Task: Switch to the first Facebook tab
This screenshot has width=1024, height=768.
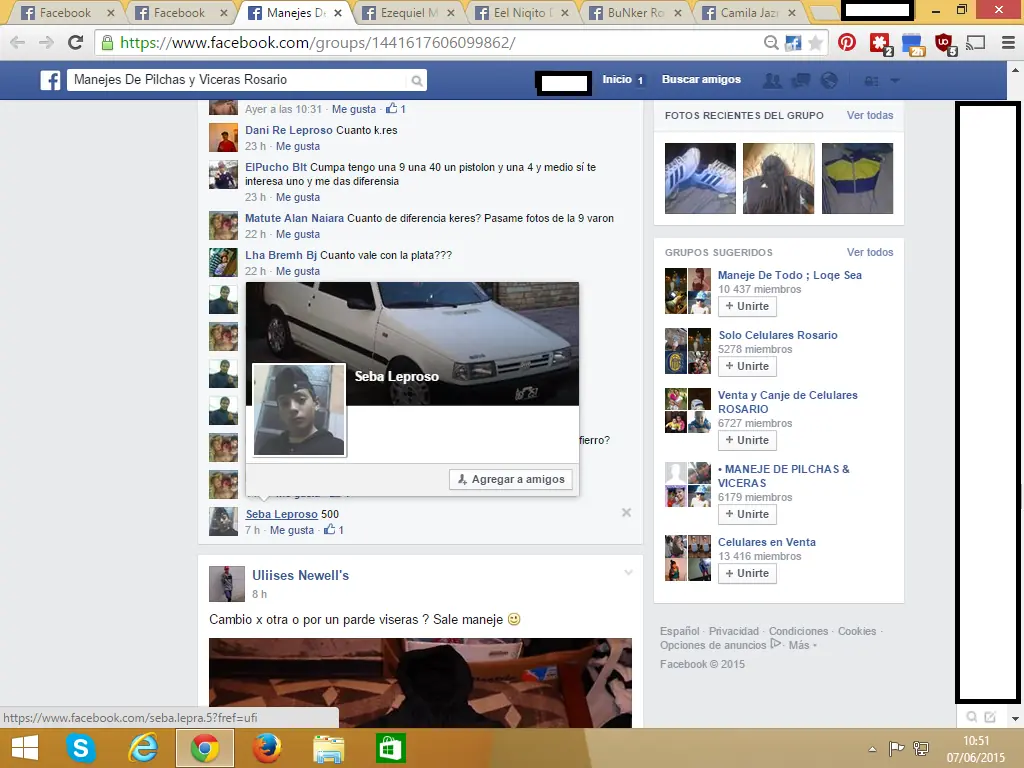Action: [65, 12]
